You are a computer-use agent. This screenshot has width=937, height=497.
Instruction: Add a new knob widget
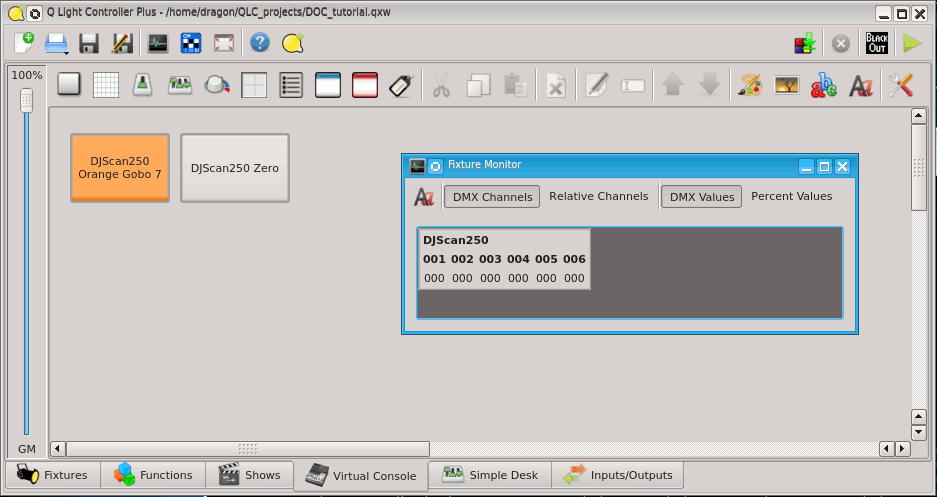[x=216, y=85]
